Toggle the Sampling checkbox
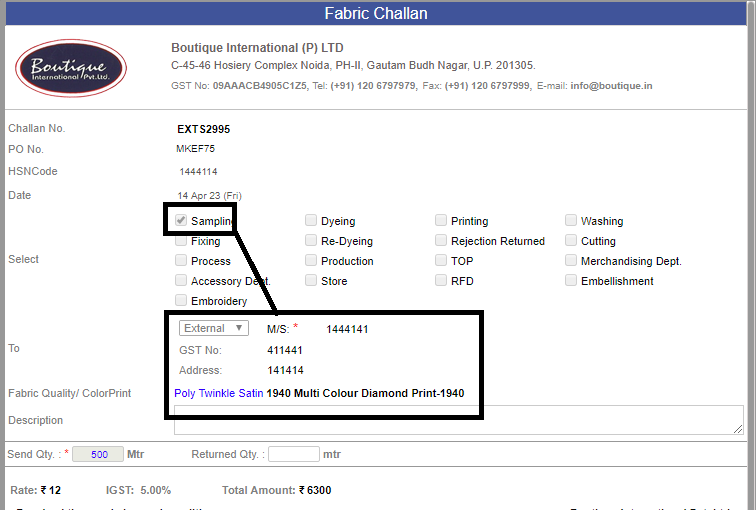 (x=181, y=220)
